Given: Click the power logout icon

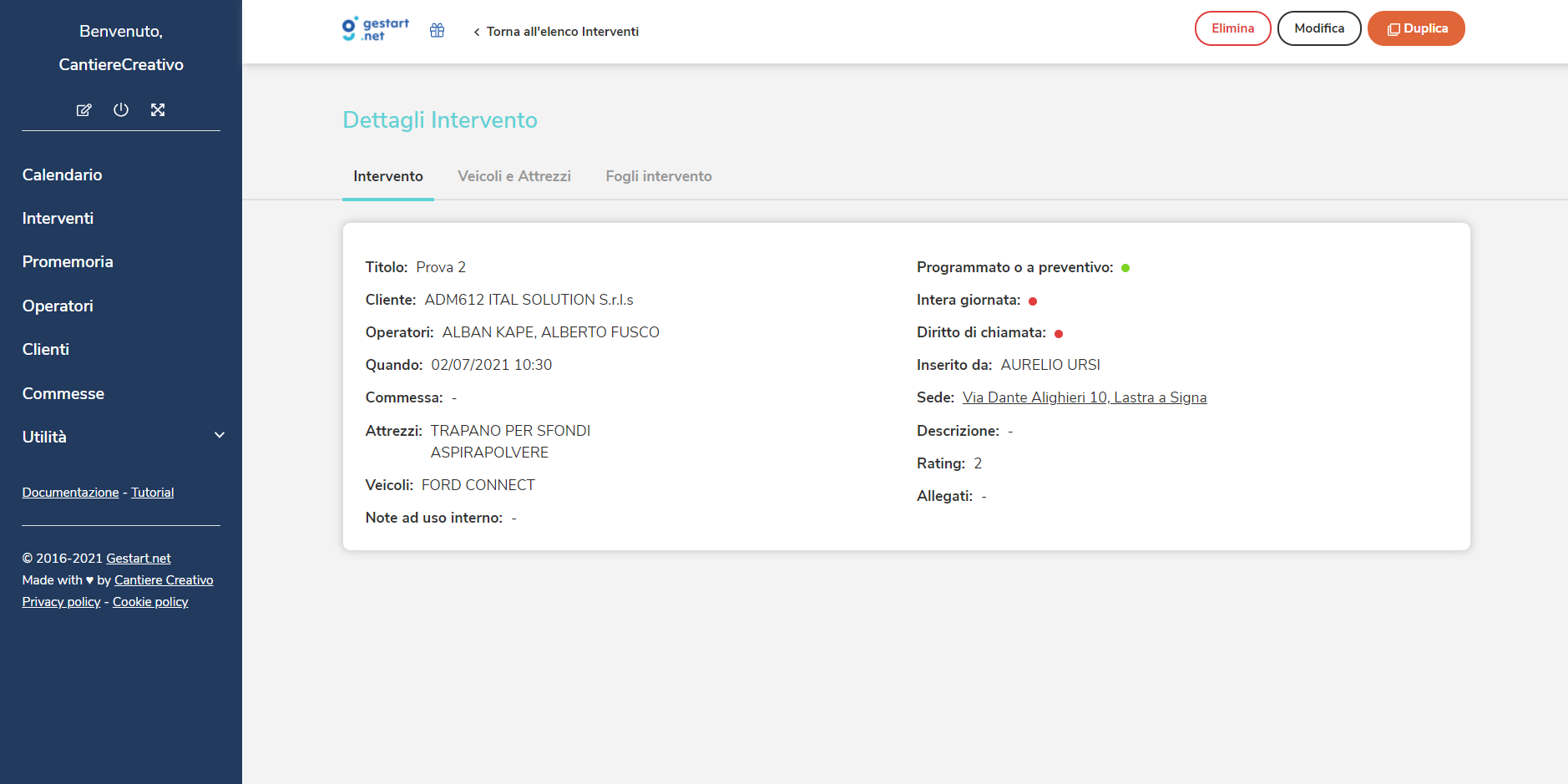Looking at the screenshot, I should tap(121, 109).
